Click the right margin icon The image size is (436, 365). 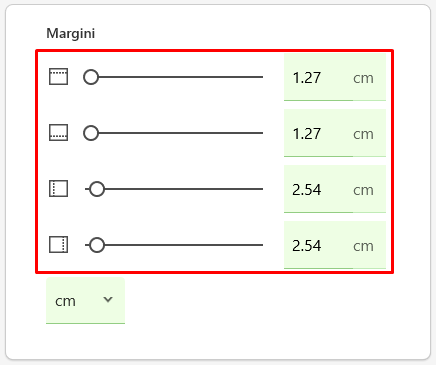(x=59, y=245)
